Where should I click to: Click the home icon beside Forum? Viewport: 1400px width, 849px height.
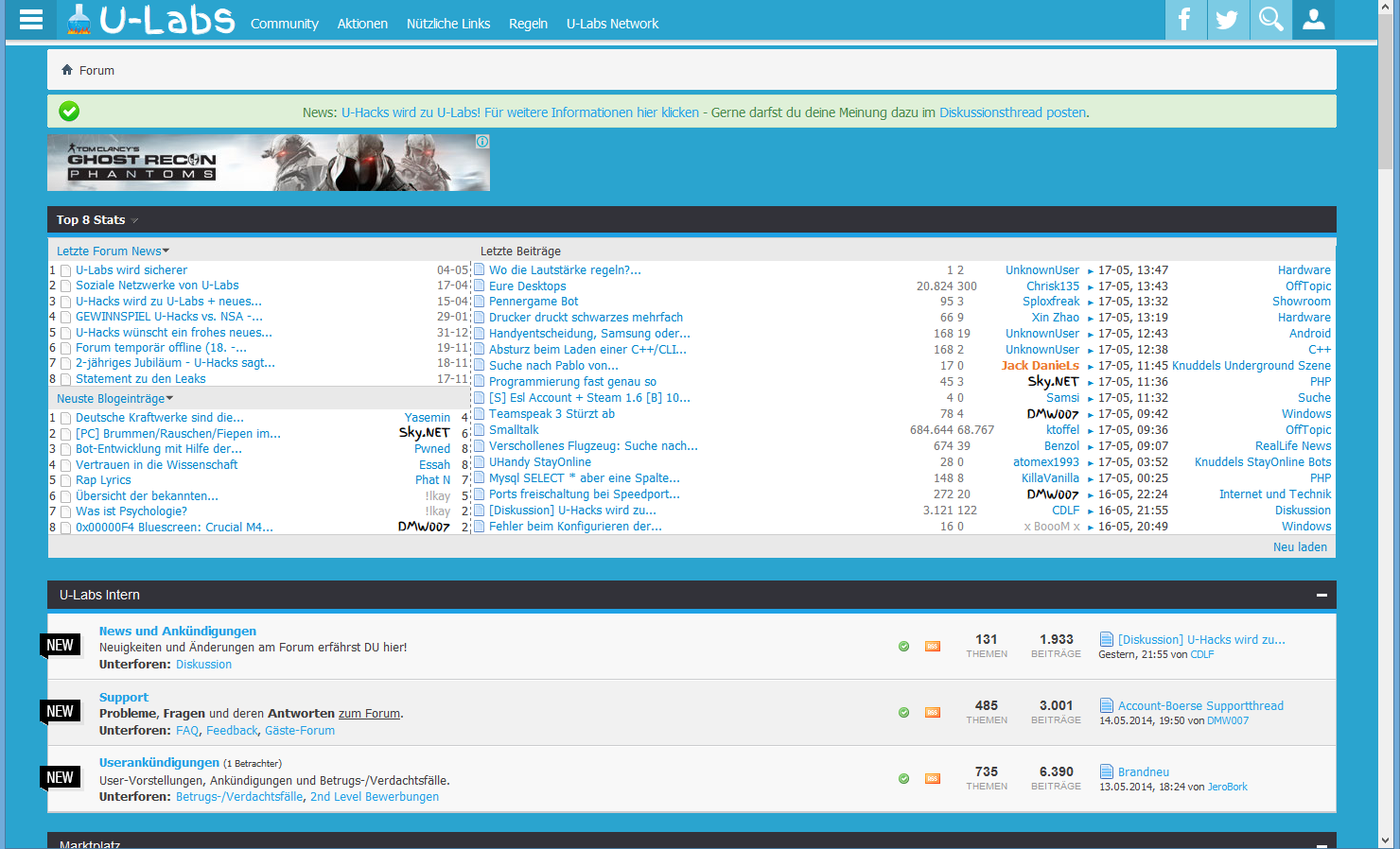pyautogui.click(x=67, y=70)
